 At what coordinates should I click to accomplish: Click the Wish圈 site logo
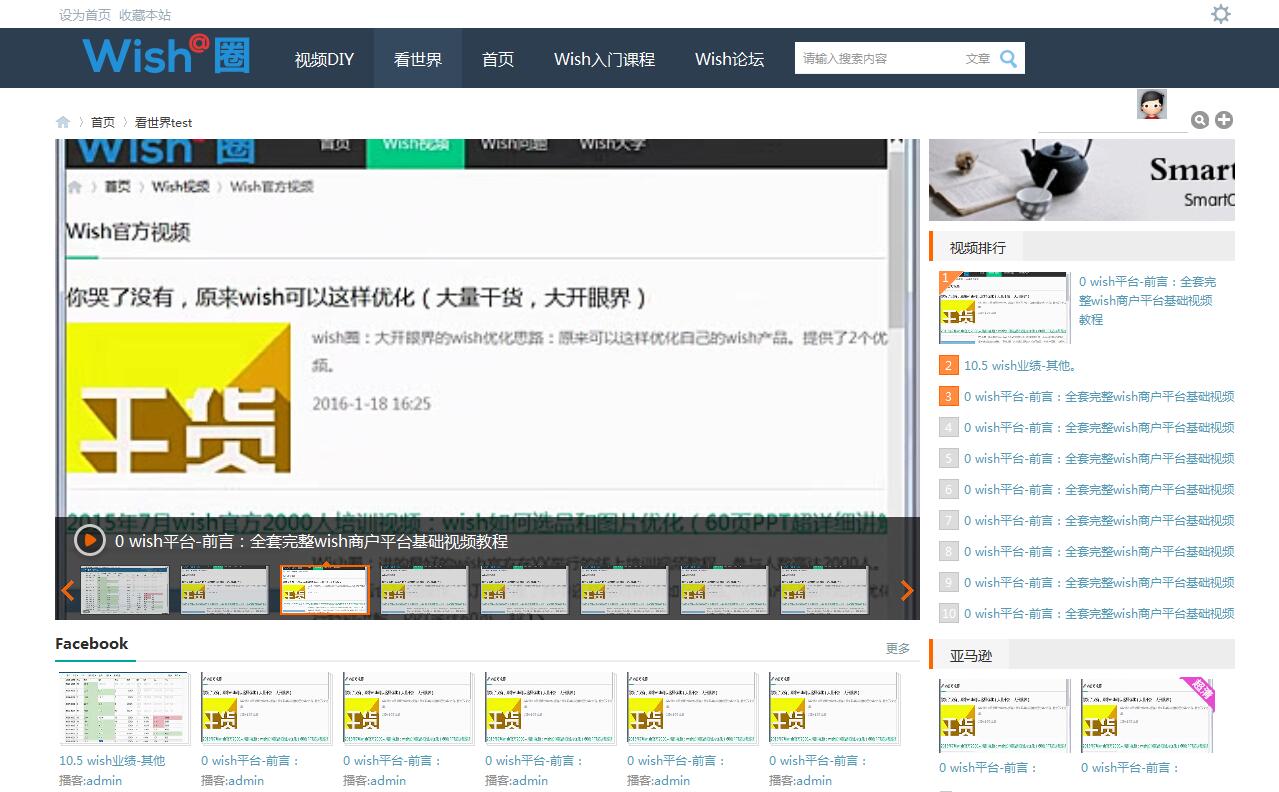click(166, 55)
